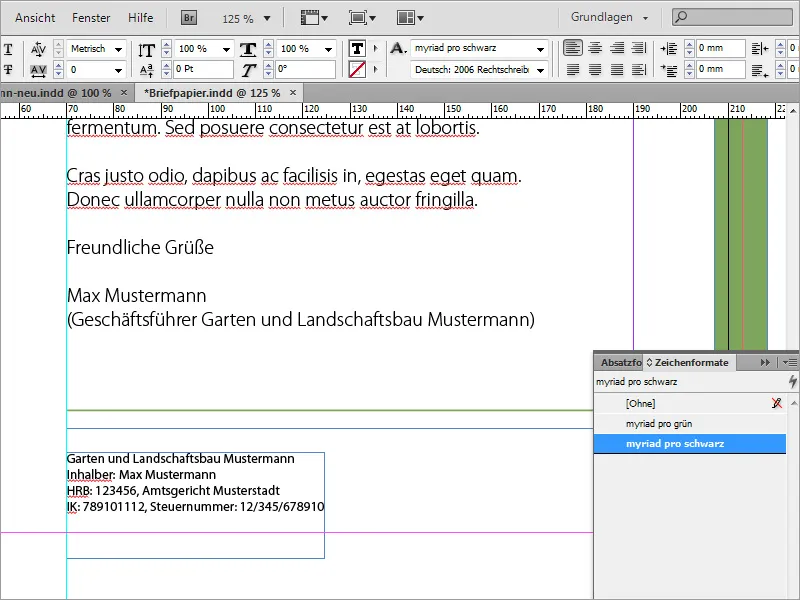Open the horizontal scale 100 % dropdown

pyautogui.click(x=328, y=49)
